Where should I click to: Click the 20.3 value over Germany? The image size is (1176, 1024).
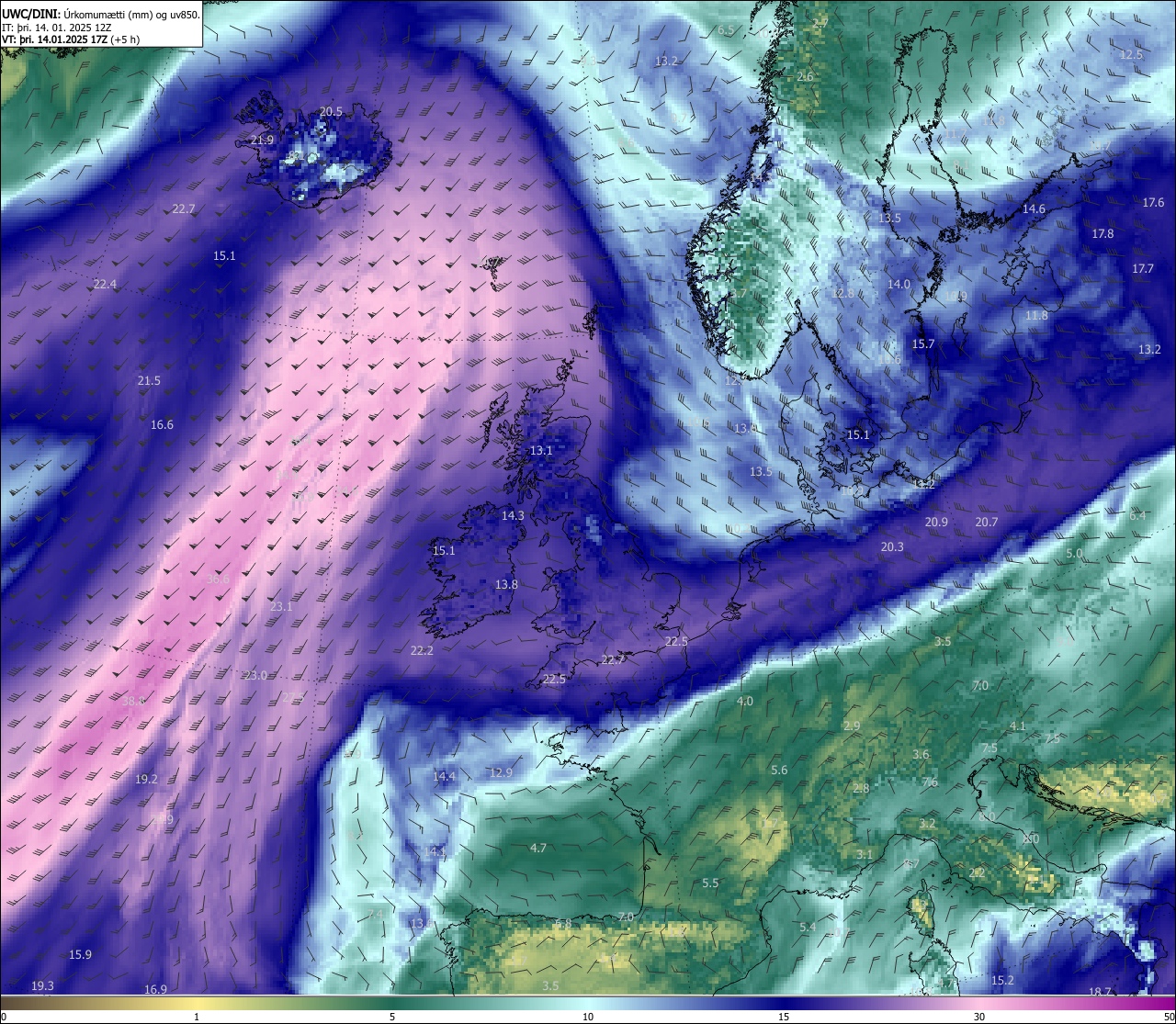click(892, 546)
